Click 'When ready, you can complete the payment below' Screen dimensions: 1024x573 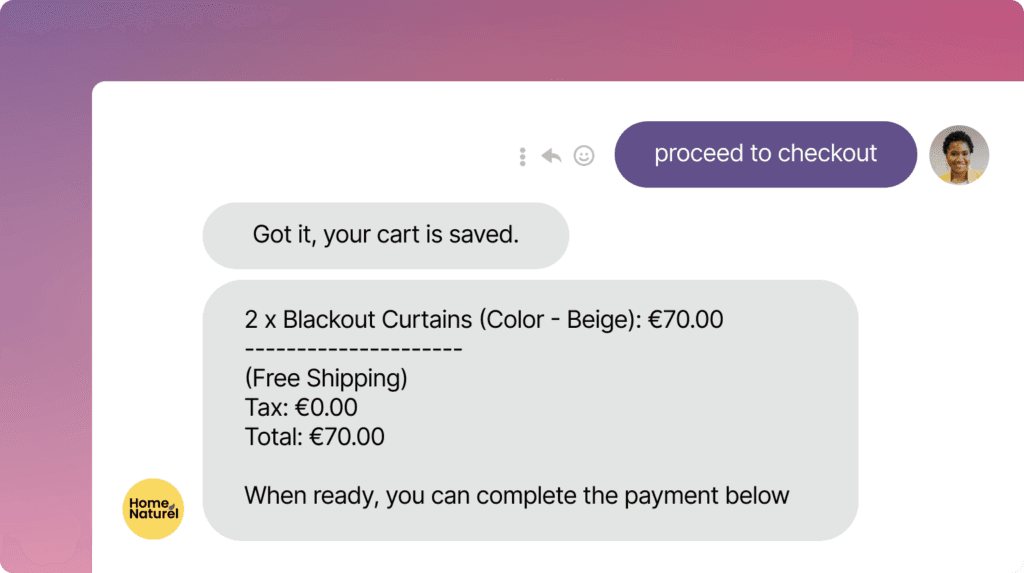[517, 496]
